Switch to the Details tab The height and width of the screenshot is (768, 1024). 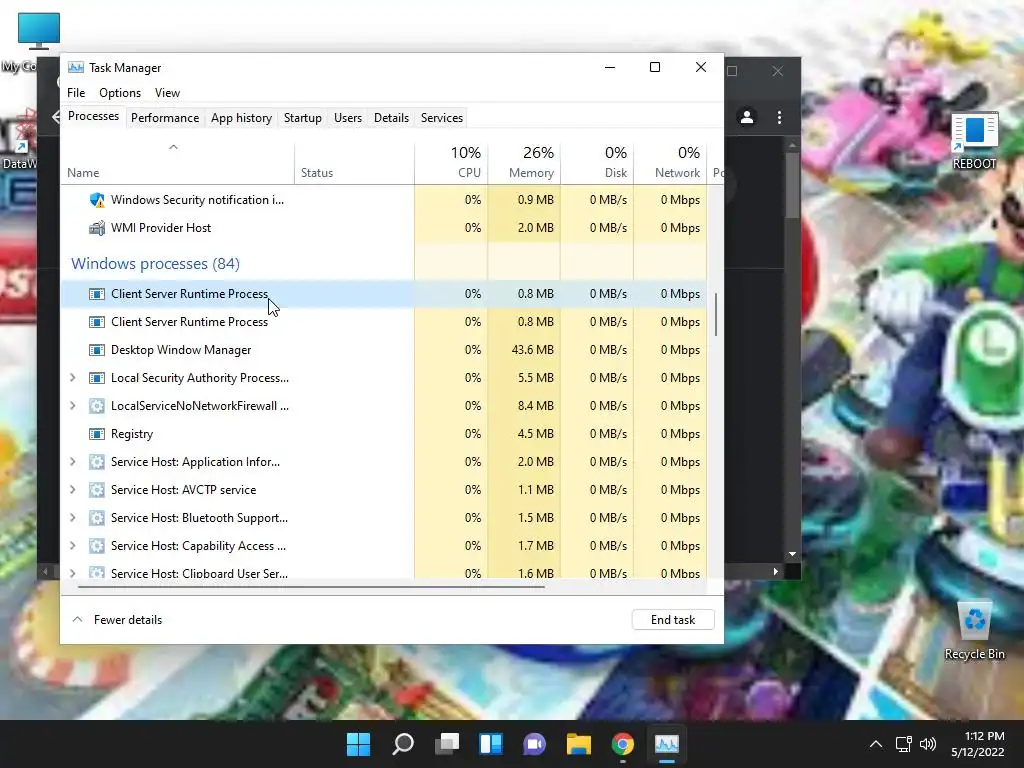[391, 118]
